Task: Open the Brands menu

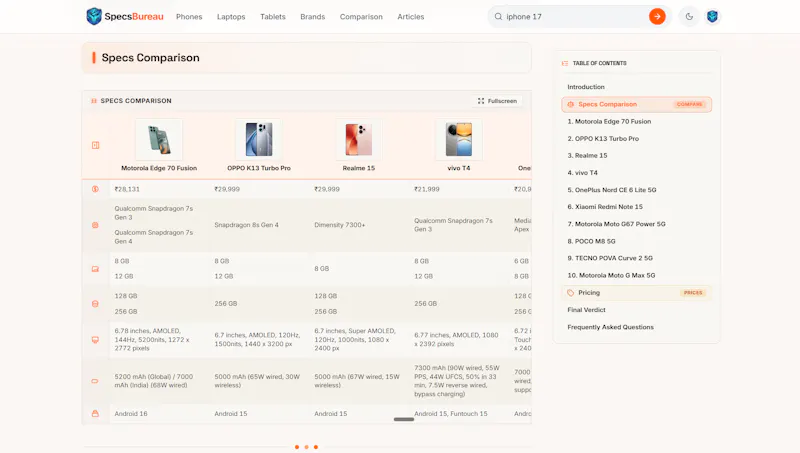Action: click(313, 16)
